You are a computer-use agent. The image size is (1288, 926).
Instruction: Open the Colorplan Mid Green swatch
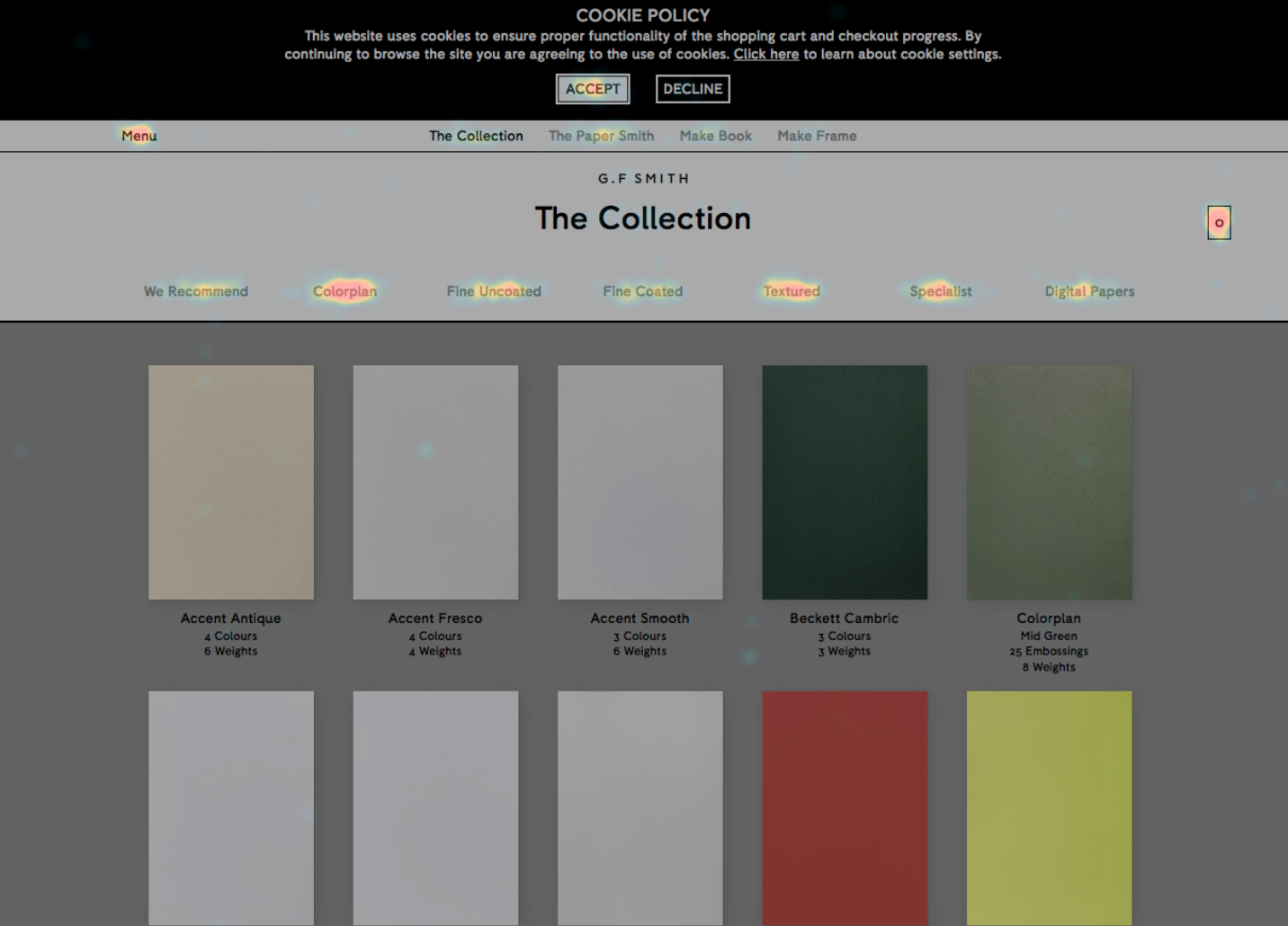(x=1049, y=482)
